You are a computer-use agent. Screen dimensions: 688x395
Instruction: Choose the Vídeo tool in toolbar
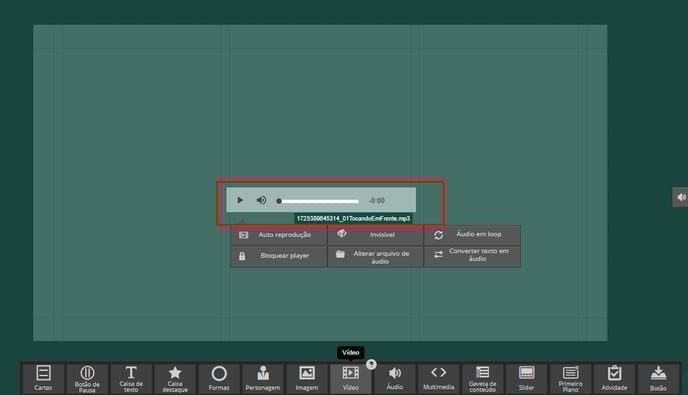pos(350,378)
